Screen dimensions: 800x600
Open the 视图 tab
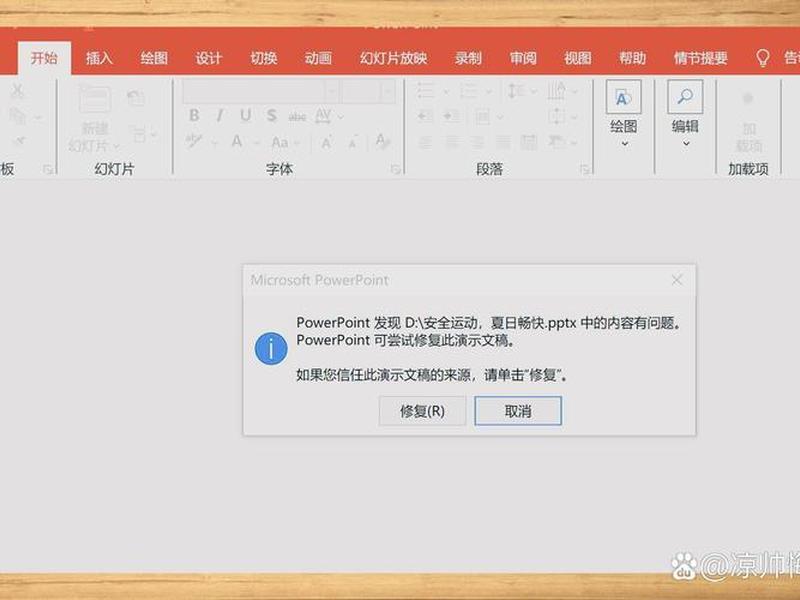[x=578, y=58]
